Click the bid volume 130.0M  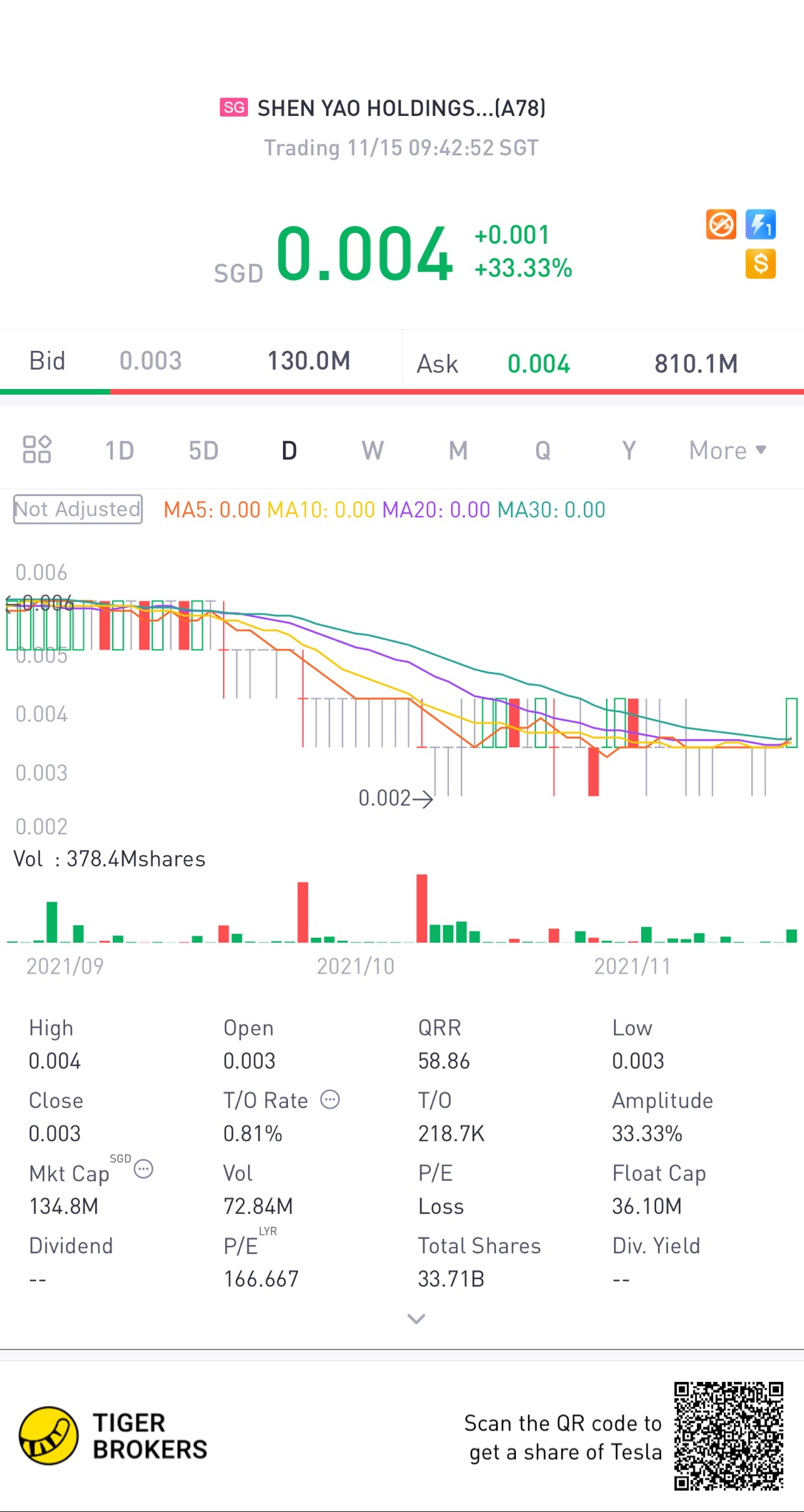pos(309,360)
